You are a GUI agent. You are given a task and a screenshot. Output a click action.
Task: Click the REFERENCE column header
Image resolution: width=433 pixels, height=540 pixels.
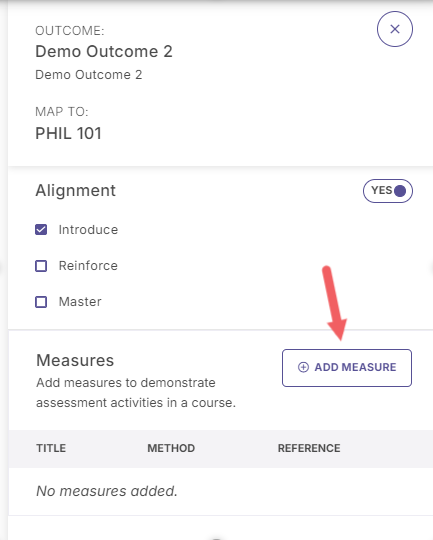coord(309,448)
